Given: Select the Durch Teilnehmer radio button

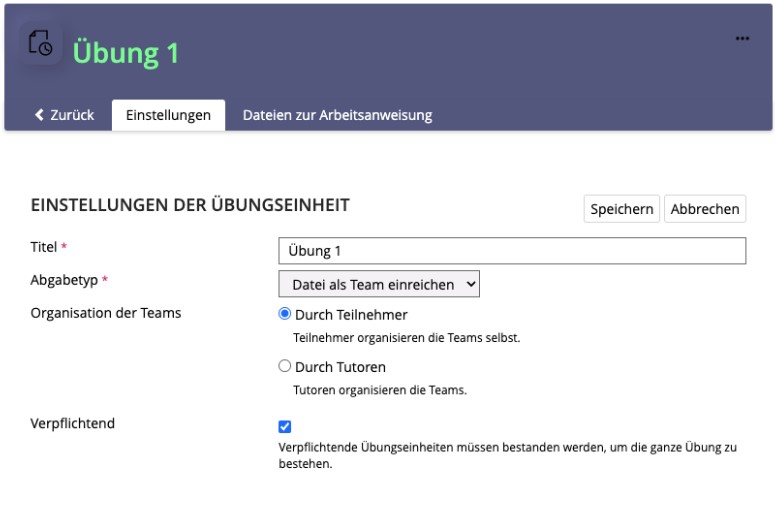Looking at the screenshot, I should pos(285,314).
